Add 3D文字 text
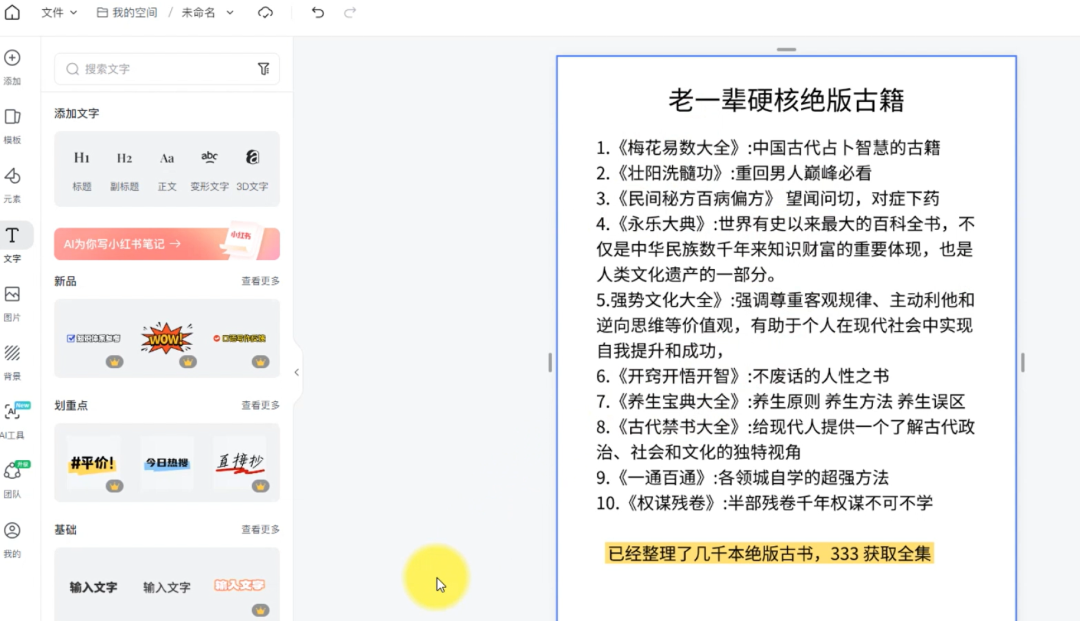This screenshot has width=1080, height=621. click(252, 169)
